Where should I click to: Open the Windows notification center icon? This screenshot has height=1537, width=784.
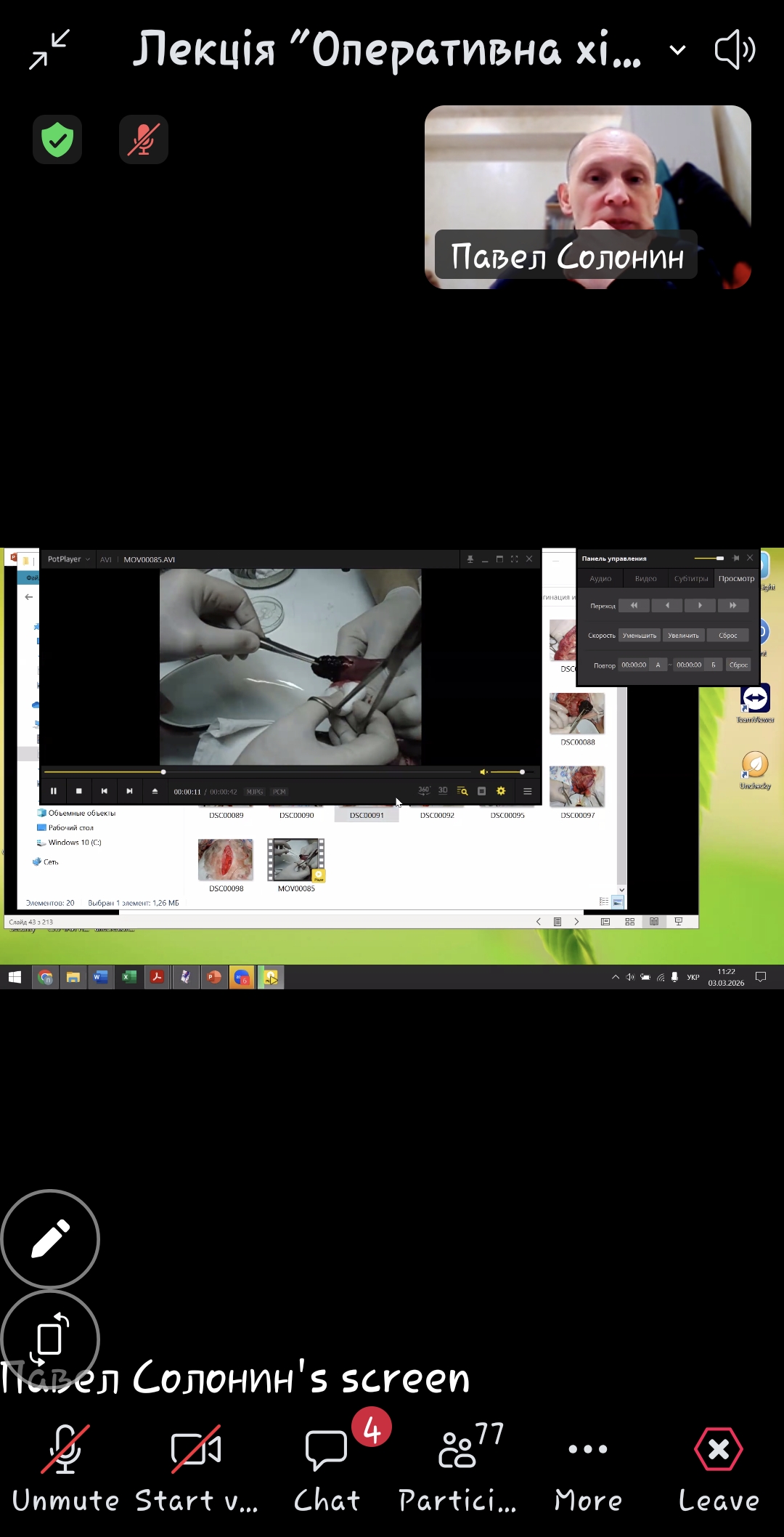coord(761,977)
